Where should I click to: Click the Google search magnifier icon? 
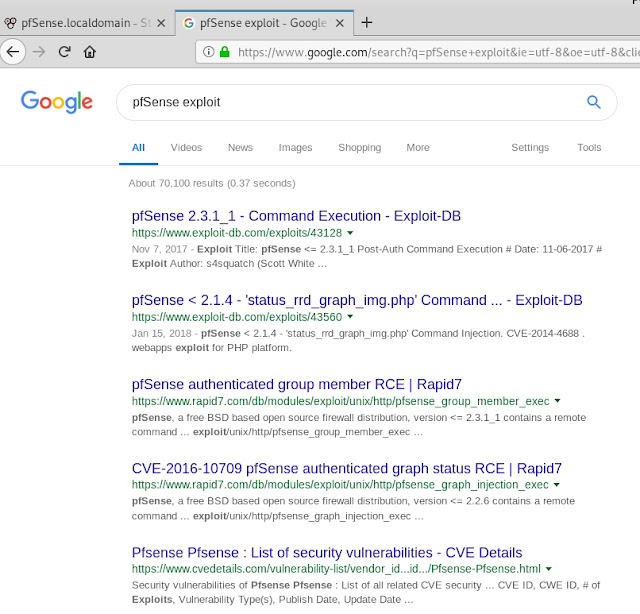click(x=593, y=102)
